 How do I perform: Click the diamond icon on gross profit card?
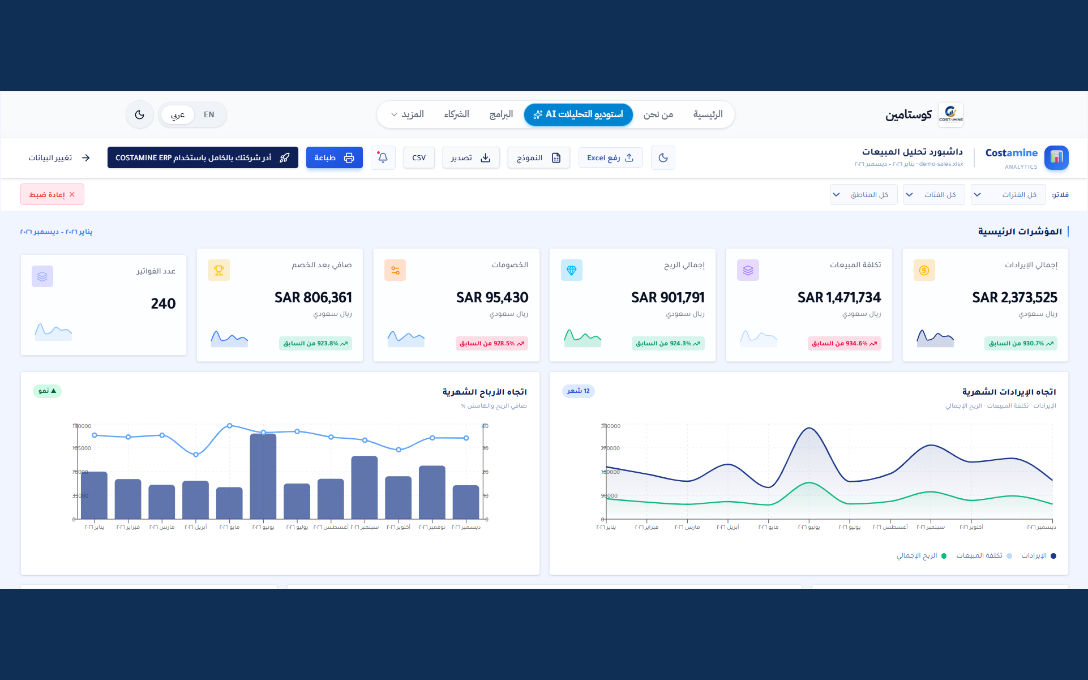(x=572, y=270)
